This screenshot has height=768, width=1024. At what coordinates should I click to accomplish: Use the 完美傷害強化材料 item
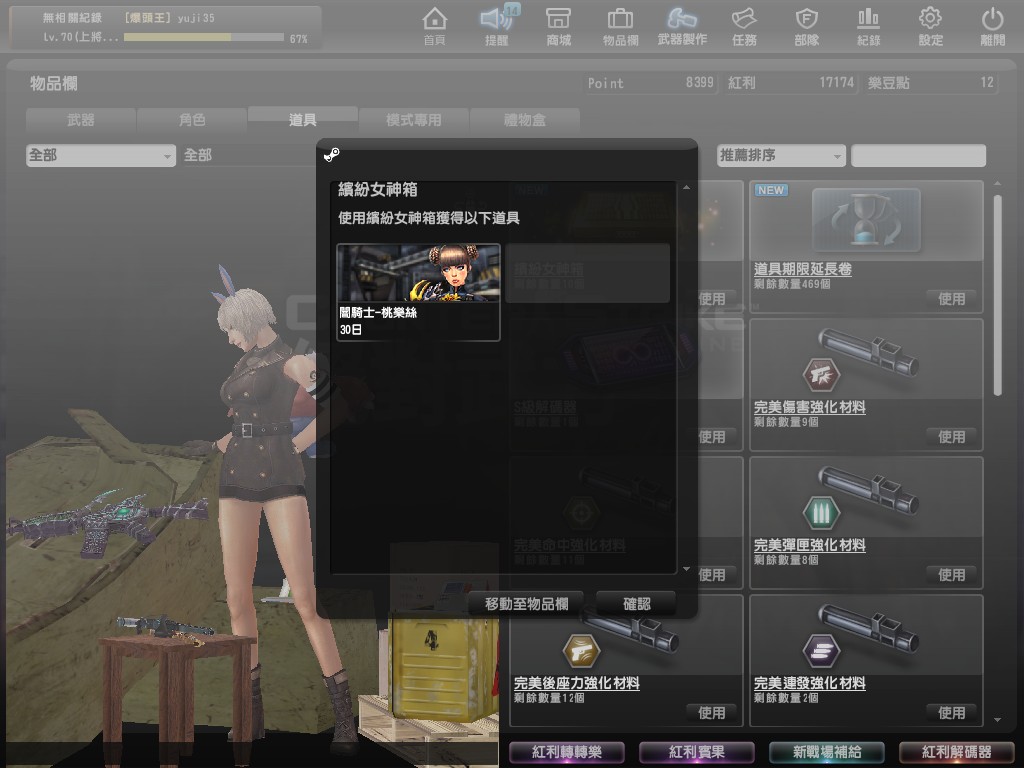[952, 437]
